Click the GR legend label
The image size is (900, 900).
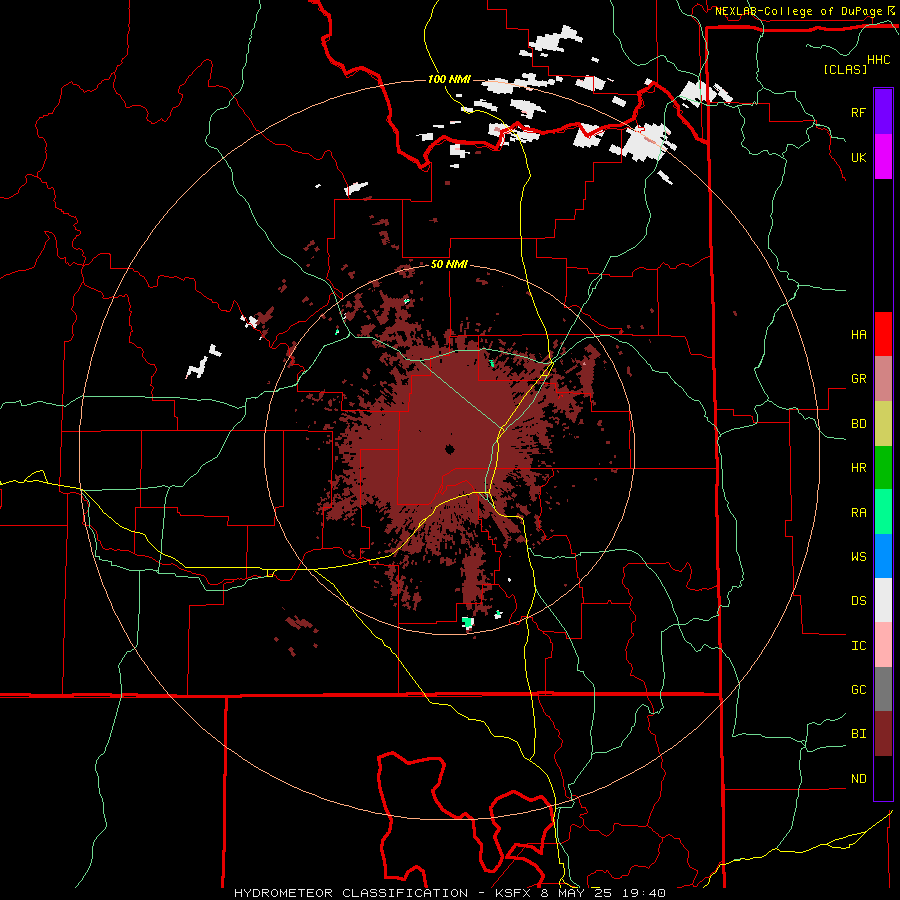click(858, 379)
